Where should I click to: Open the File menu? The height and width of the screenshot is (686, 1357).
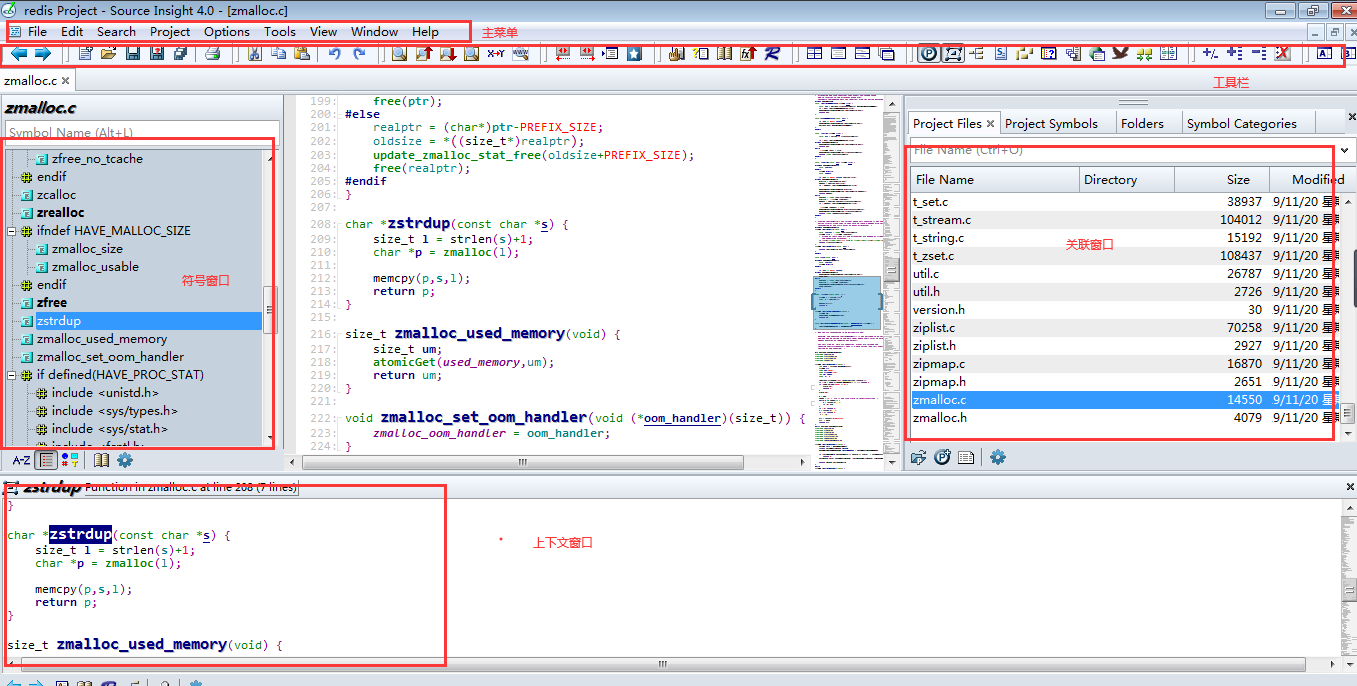coord(37,31)
